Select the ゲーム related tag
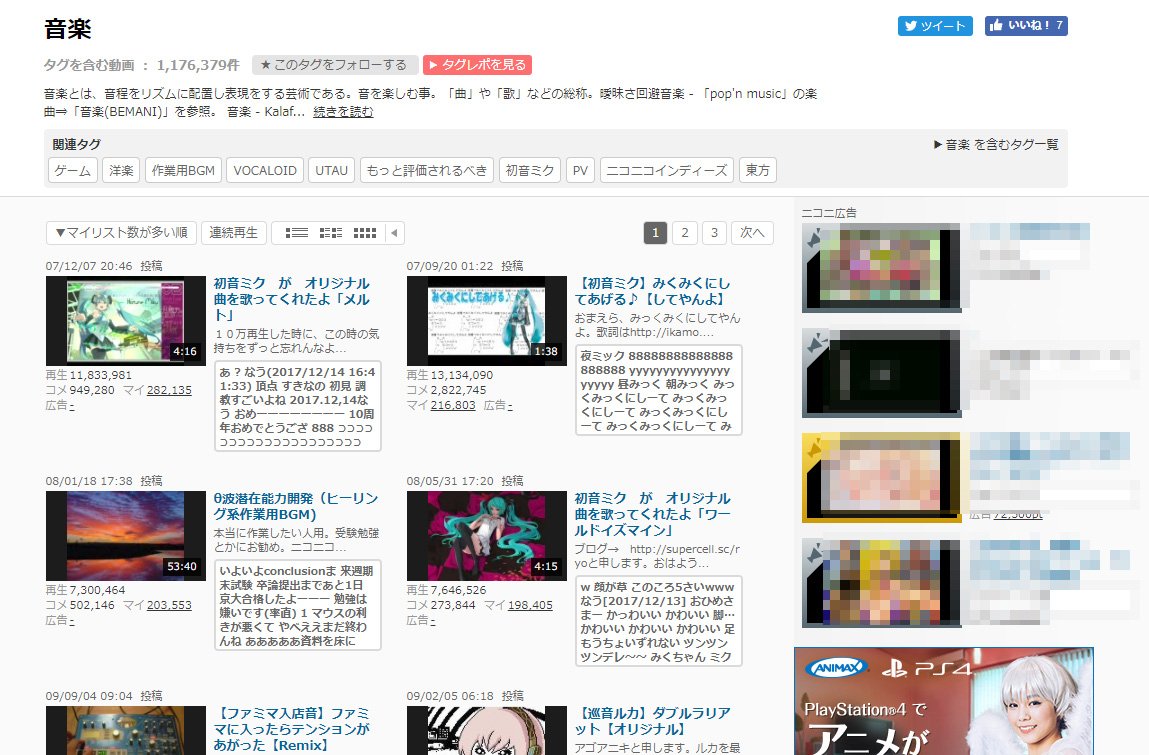1149x755 pixels. pos(73,171)
